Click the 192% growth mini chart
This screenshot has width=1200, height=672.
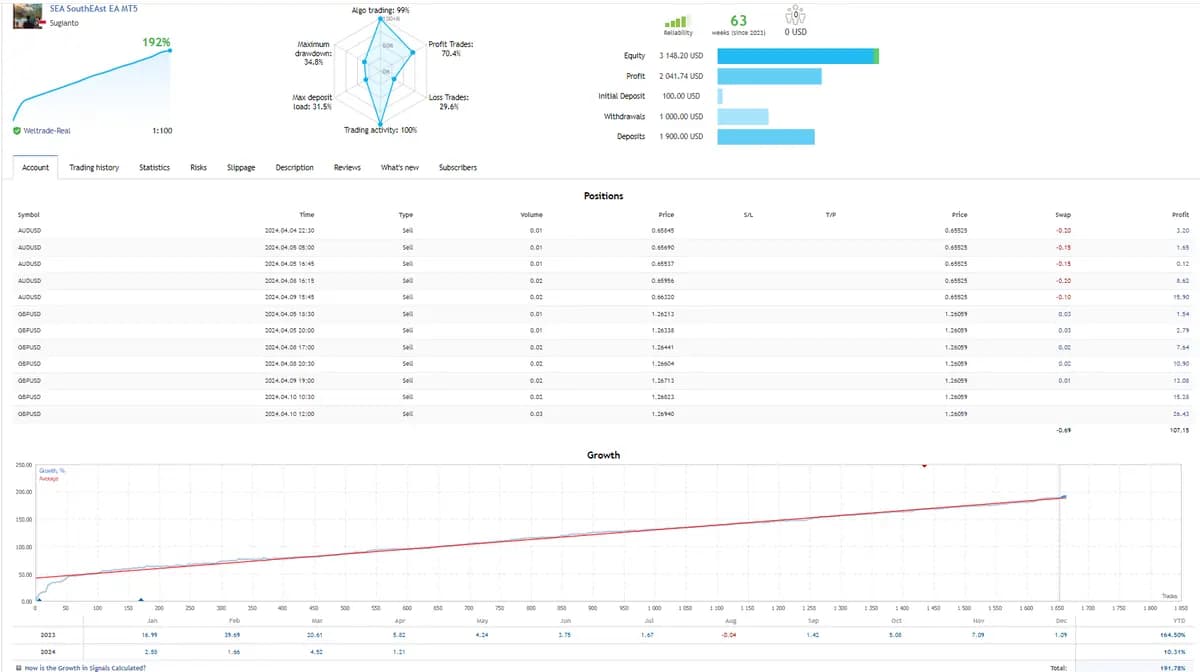pyautogui.click(x=91, y=83)
